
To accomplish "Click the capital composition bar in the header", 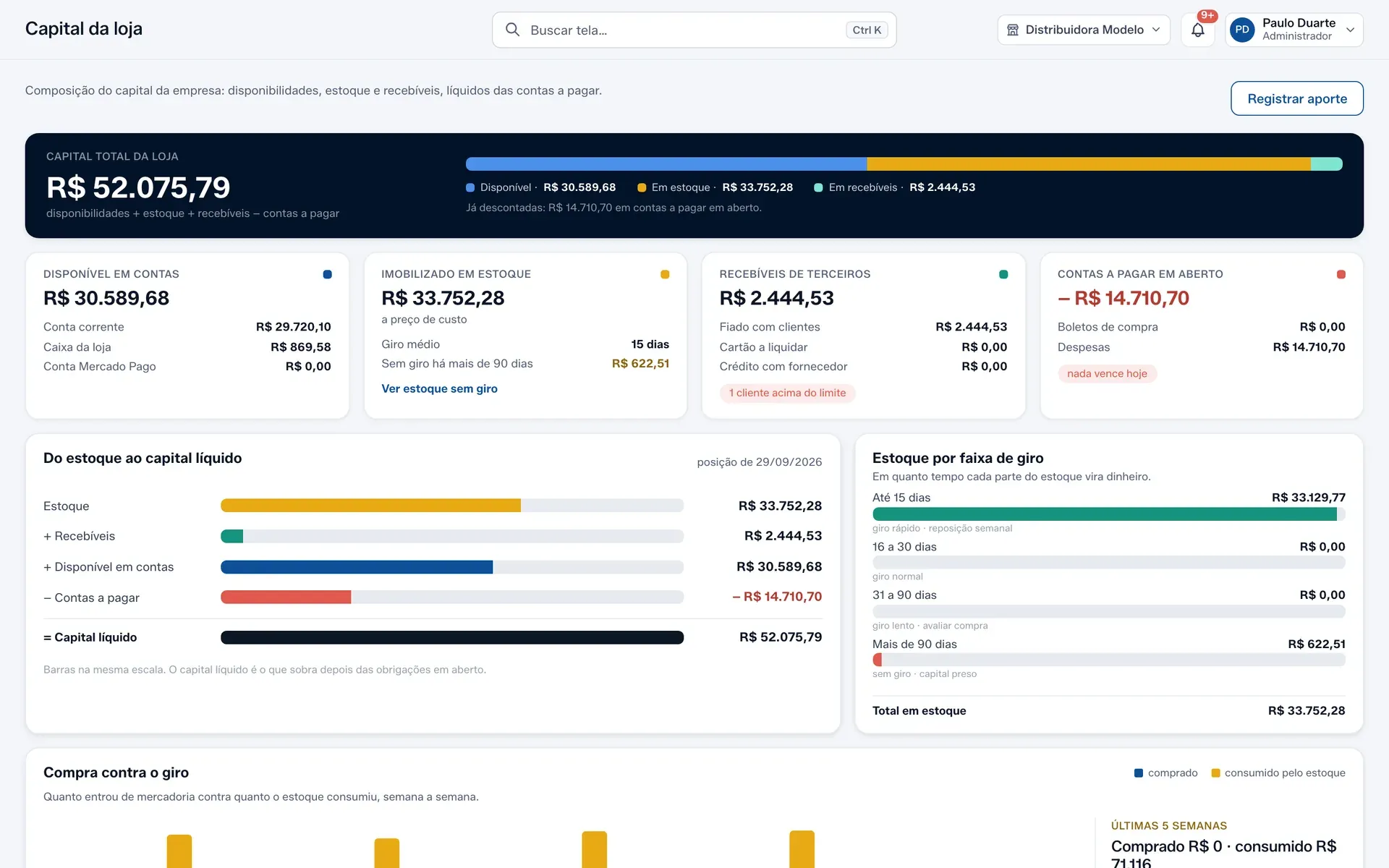I will coord(904,164).
